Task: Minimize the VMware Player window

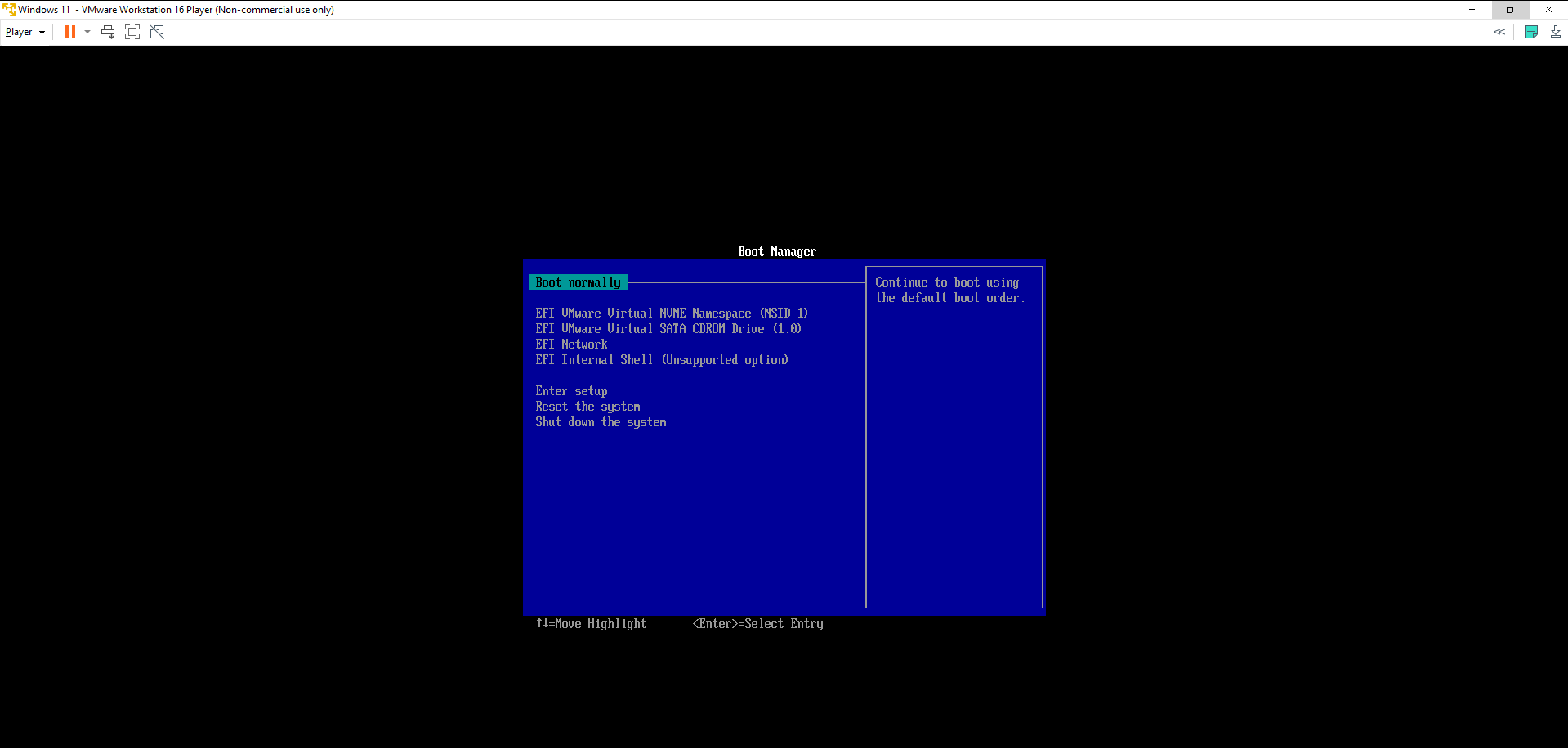Action: tap(1472, 10)
